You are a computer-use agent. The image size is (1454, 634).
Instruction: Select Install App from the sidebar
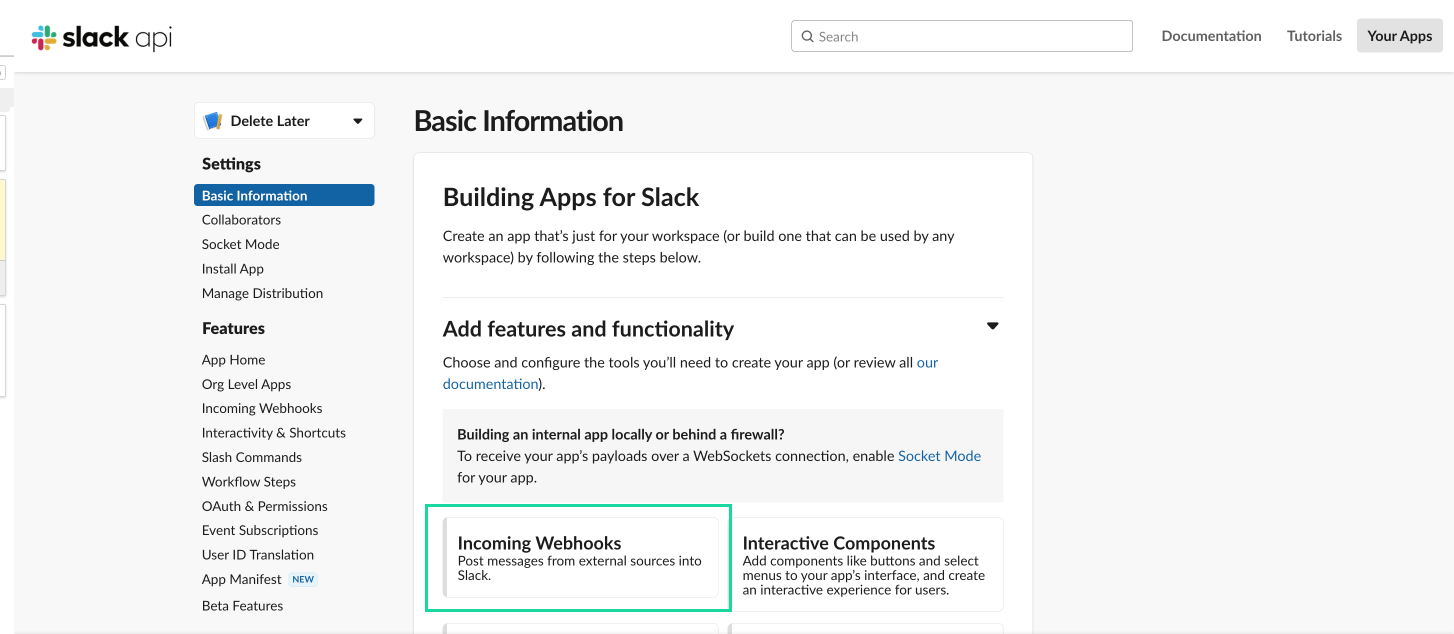coord(232,268)
